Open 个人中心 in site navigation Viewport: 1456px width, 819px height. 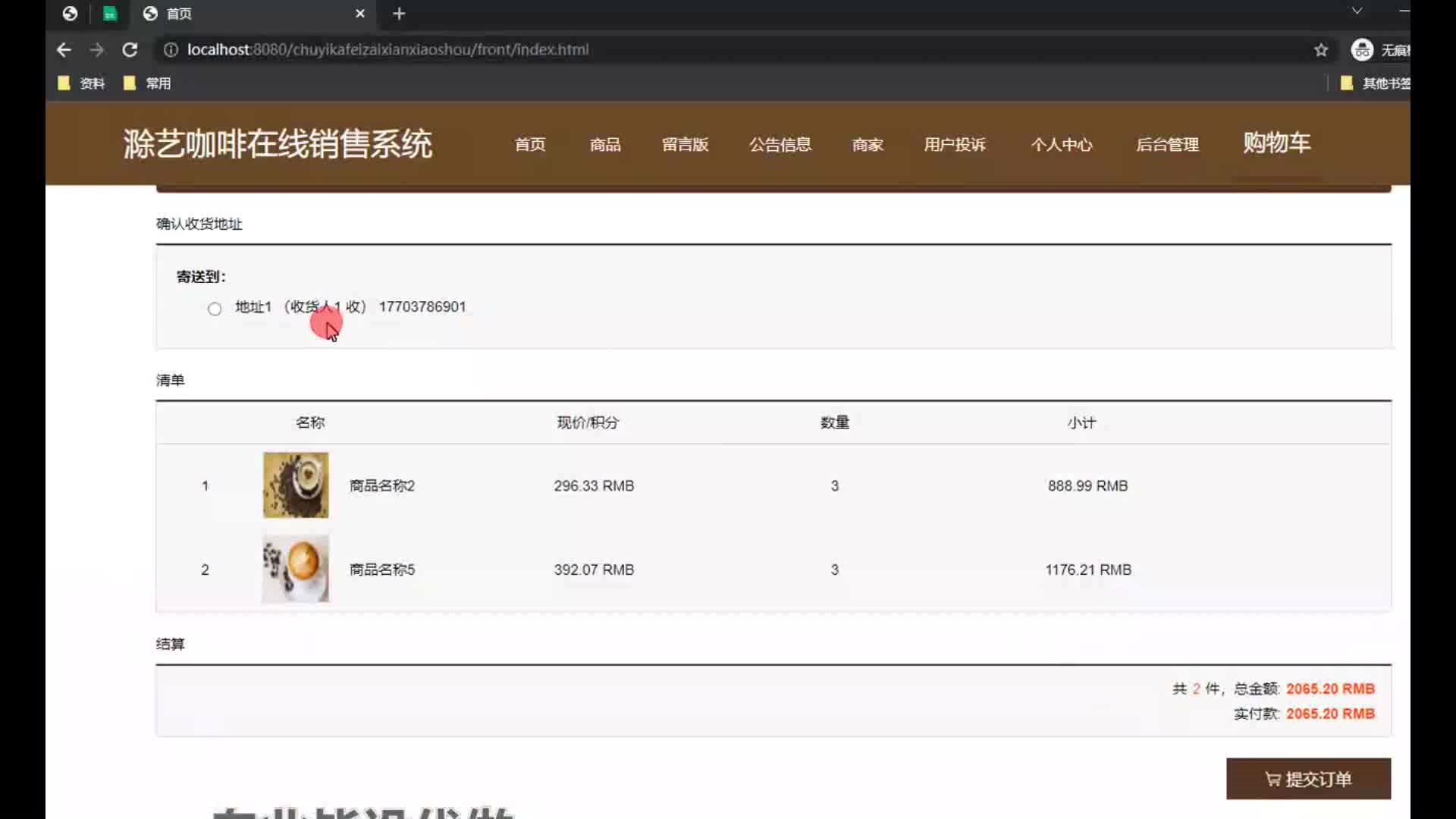(x=1062, y=144)
